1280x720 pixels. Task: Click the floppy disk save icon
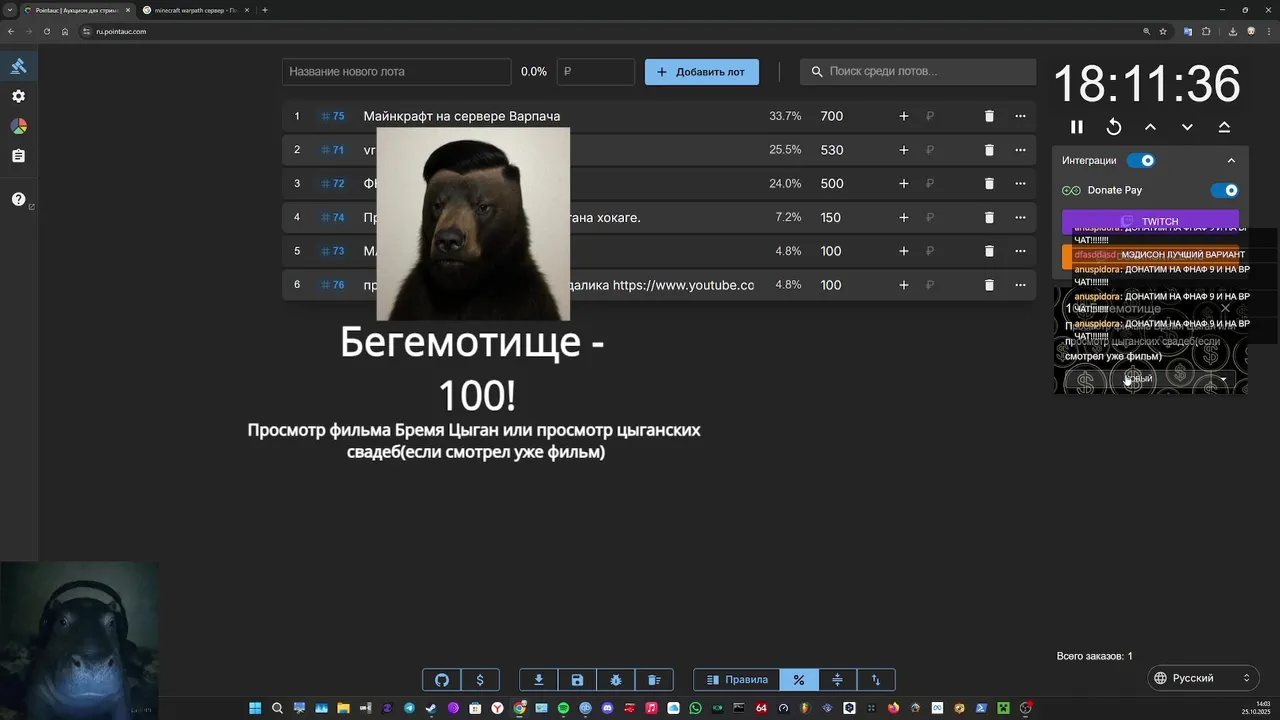coord(577,680)
